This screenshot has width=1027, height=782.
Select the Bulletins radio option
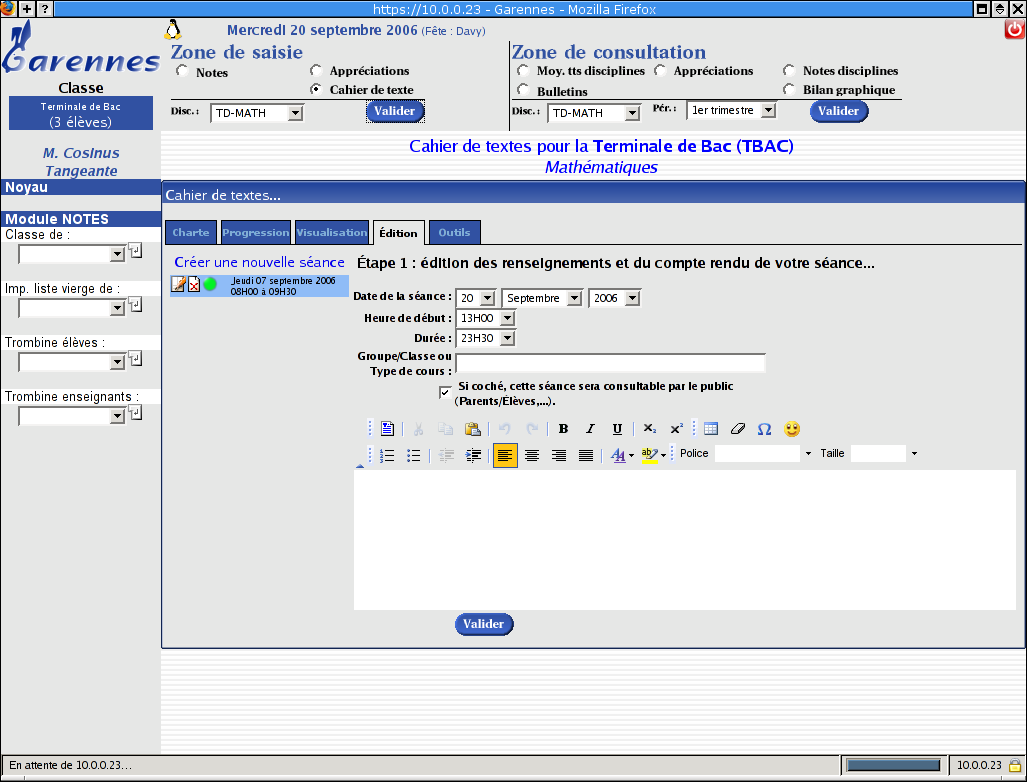coord(523,91)
